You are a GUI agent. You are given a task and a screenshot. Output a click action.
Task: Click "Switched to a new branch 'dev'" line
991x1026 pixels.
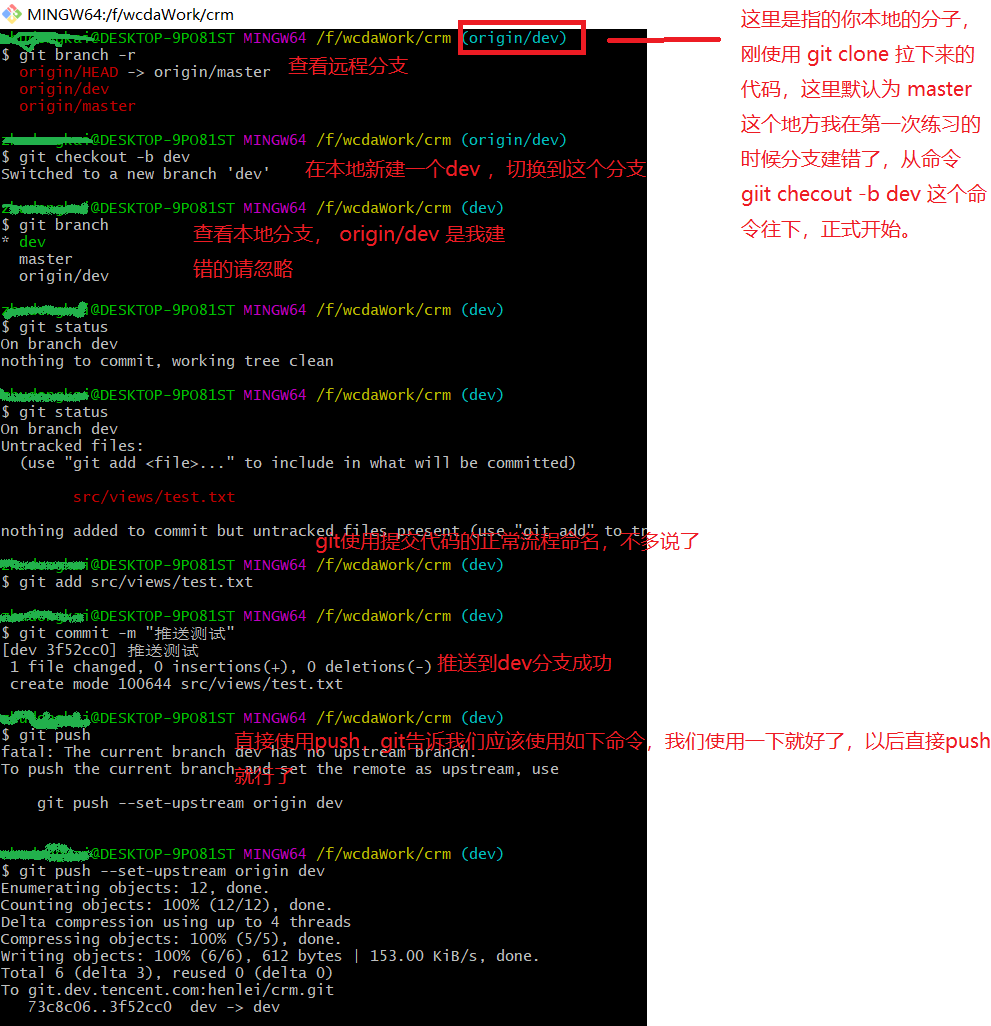tap(135, 174)
